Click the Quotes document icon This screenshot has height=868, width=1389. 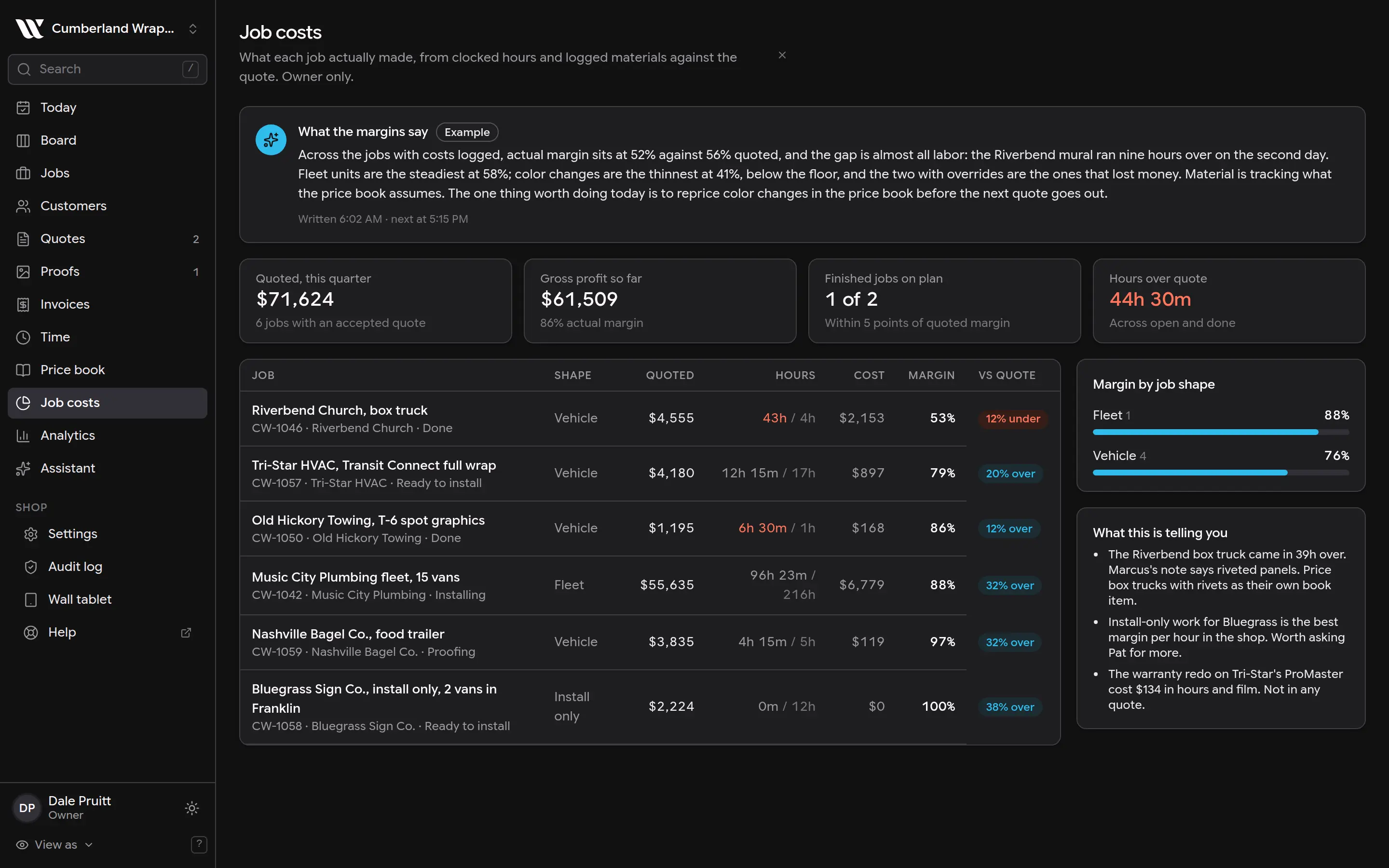pyautogui.click(x=23, y=239)
